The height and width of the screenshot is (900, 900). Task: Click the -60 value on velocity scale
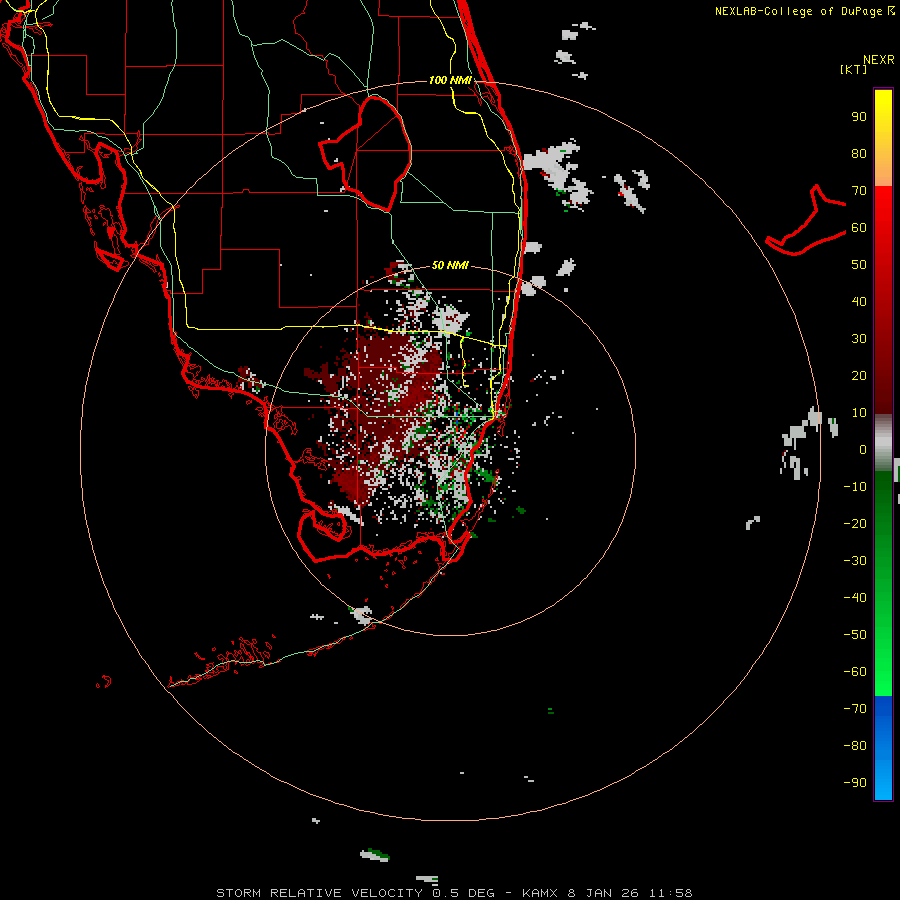[x=855, y=672]
